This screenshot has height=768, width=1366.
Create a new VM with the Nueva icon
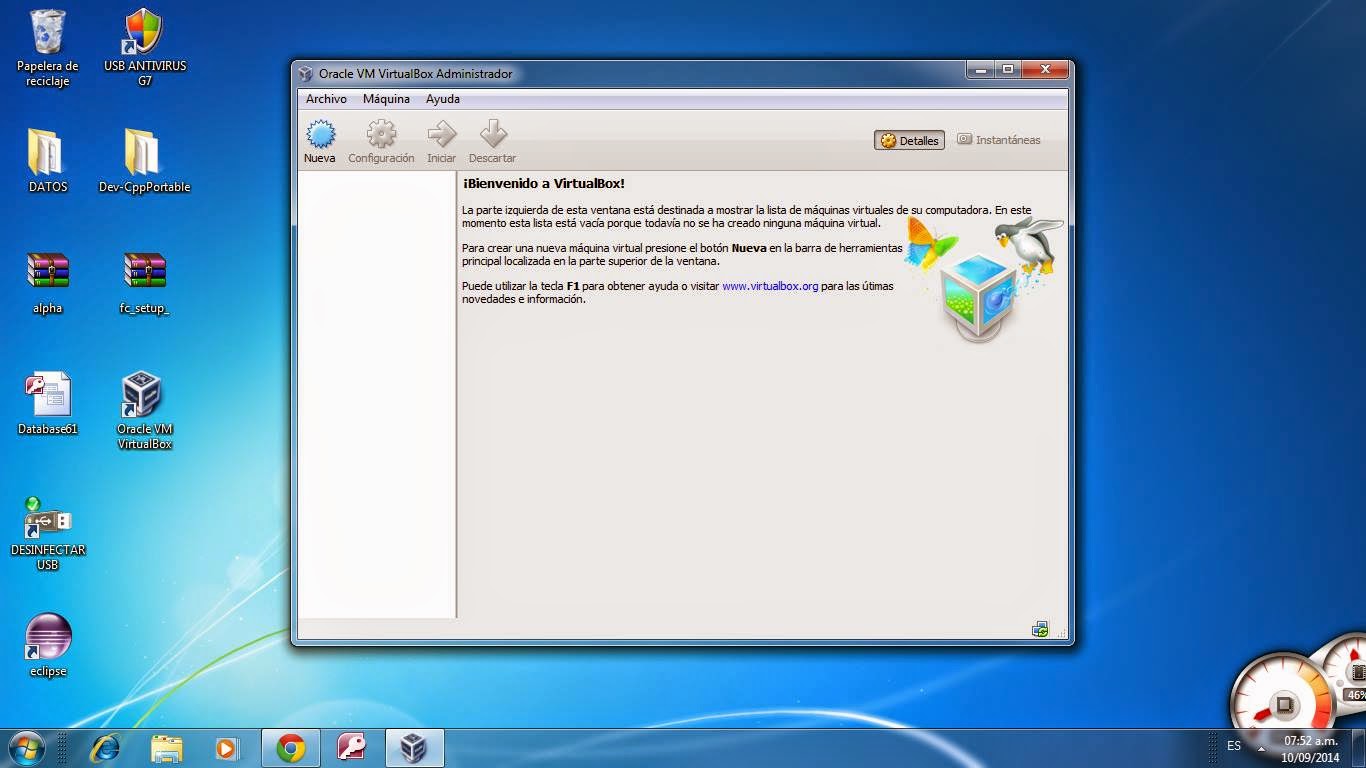(320, 140)
